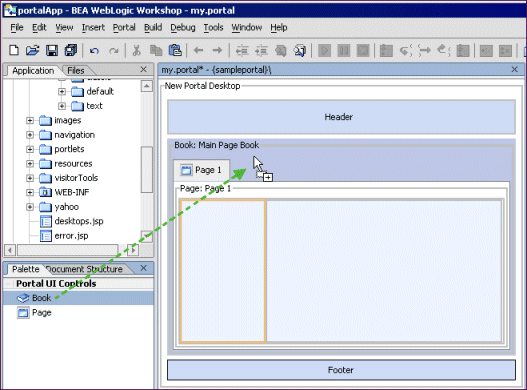Open the Insert menu

[93, 28]
